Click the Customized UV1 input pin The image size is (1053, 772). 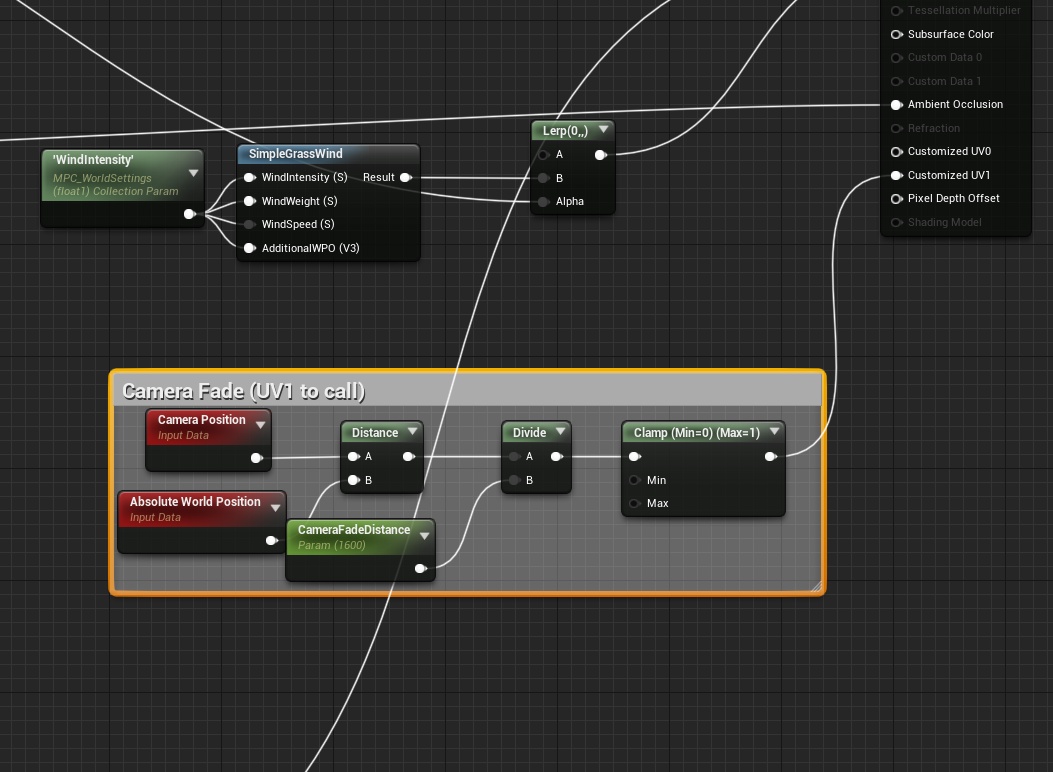click(x=897, y=175)
